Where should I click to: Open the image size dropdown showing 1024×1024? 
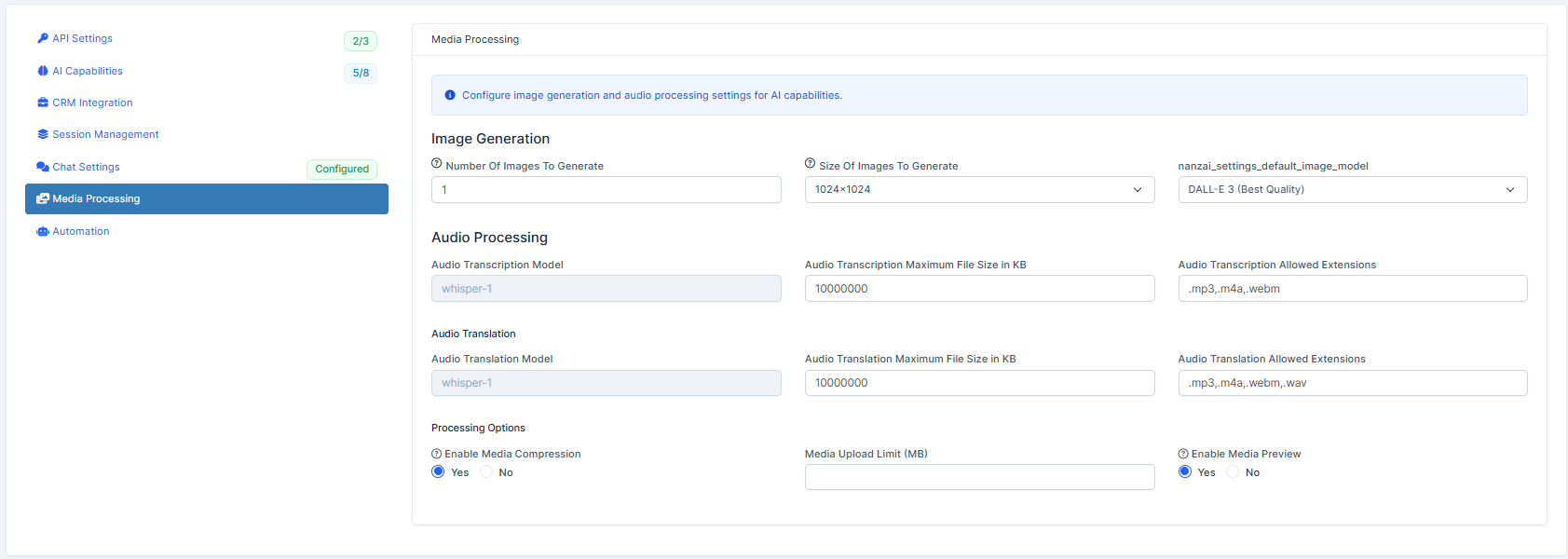pyautogui.click(x=979, y=190)
